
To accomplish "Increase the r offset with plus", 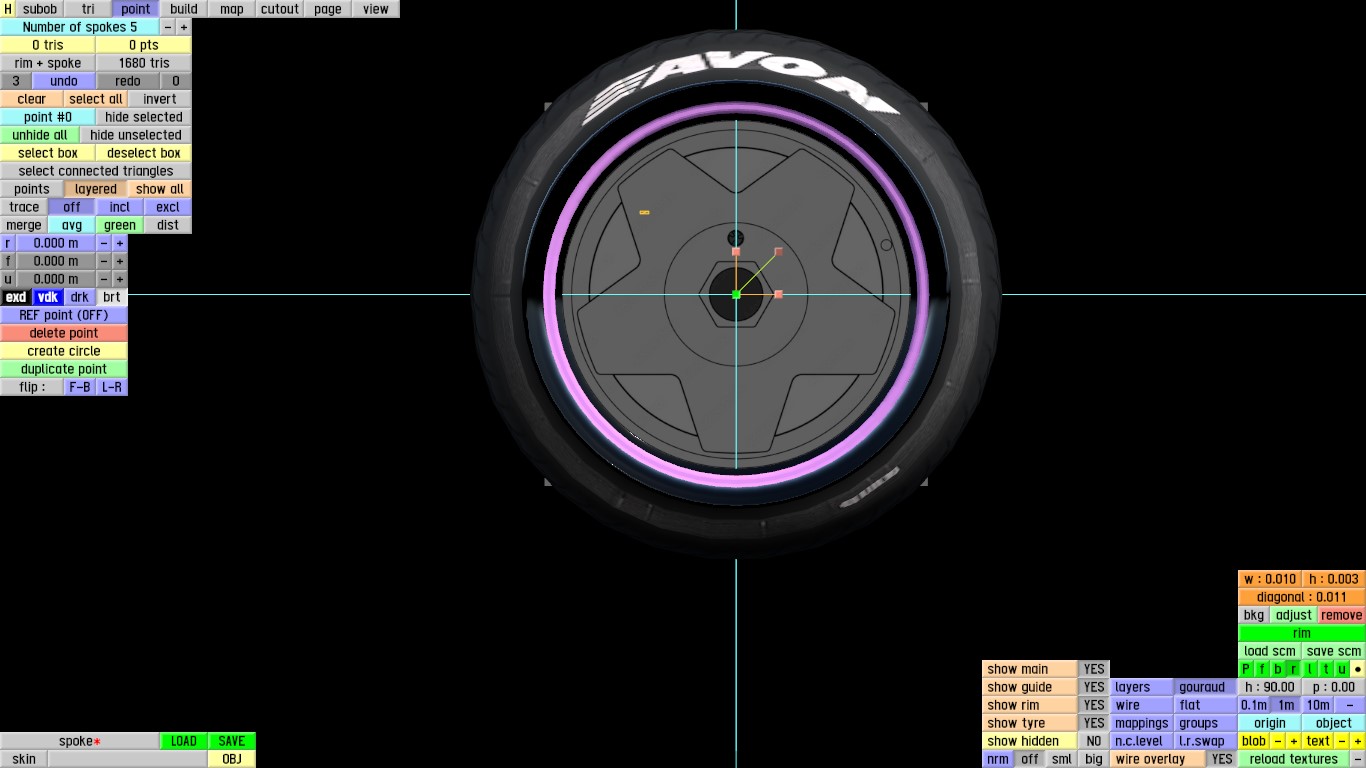I will point(120,243).
